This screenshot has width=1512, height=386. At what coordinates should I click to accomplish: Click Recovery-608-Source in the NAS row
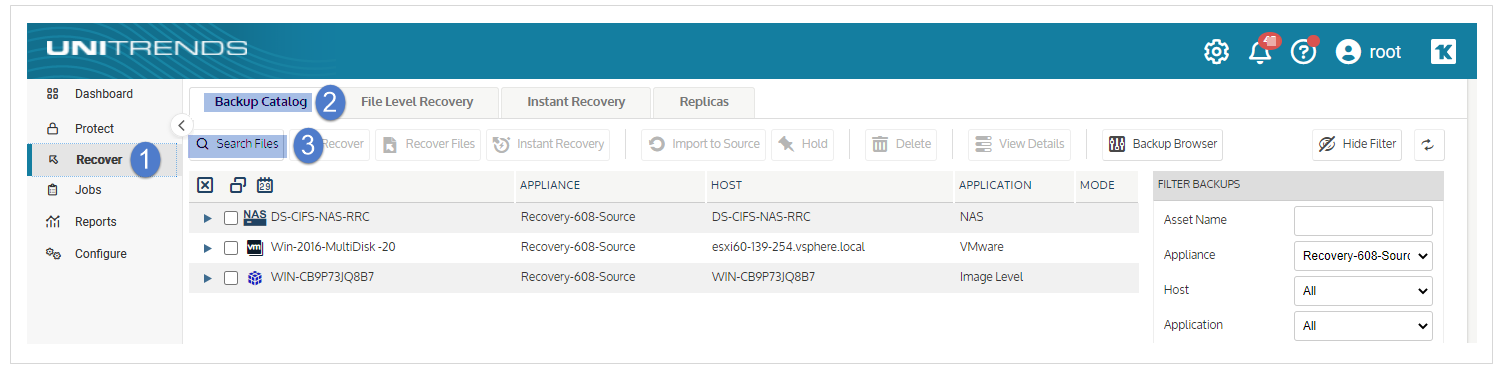pos(578,217)
